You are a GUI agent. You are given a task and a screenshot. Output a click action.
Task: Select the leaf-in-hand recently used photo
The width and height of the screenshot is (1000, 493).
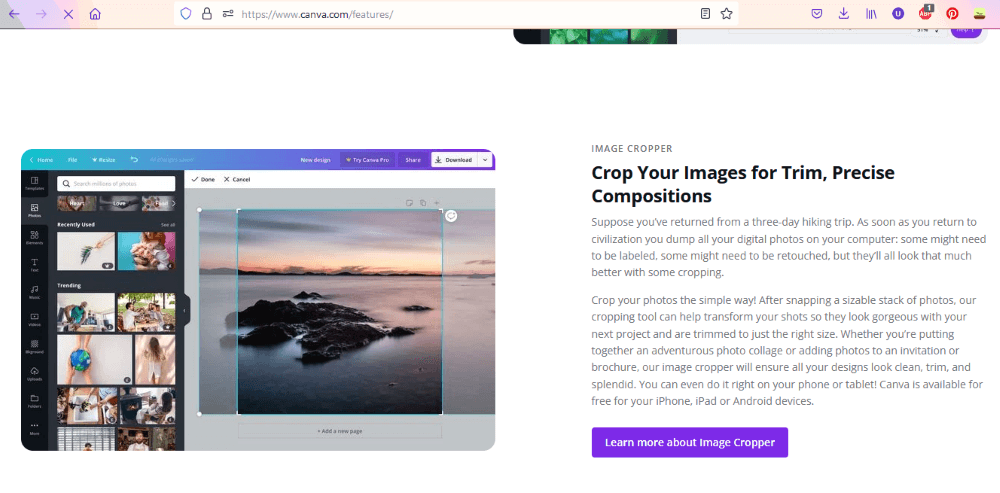coord(86,251)
